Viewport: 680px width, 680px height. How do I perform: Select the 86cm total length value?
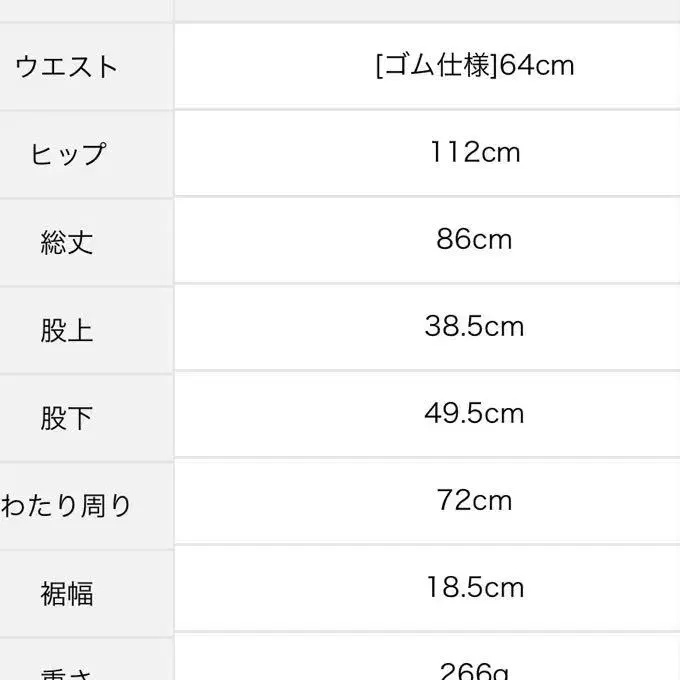tap(474, 240)
